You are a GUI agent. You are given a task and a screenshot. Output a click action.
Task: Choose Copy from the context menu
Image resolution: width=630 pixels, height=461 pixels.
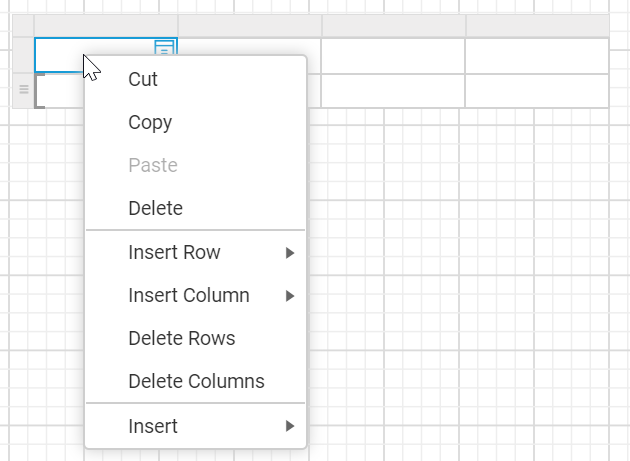tap(196, 122)
